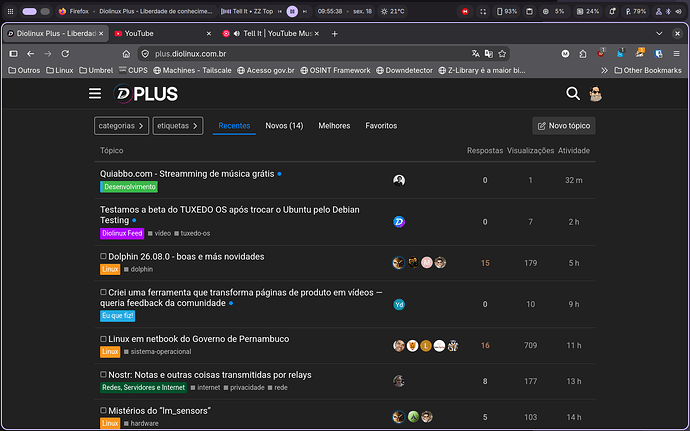Tick the checkbox beside the Mistérios do lm_sensors topic

click(x=103, y=410)
